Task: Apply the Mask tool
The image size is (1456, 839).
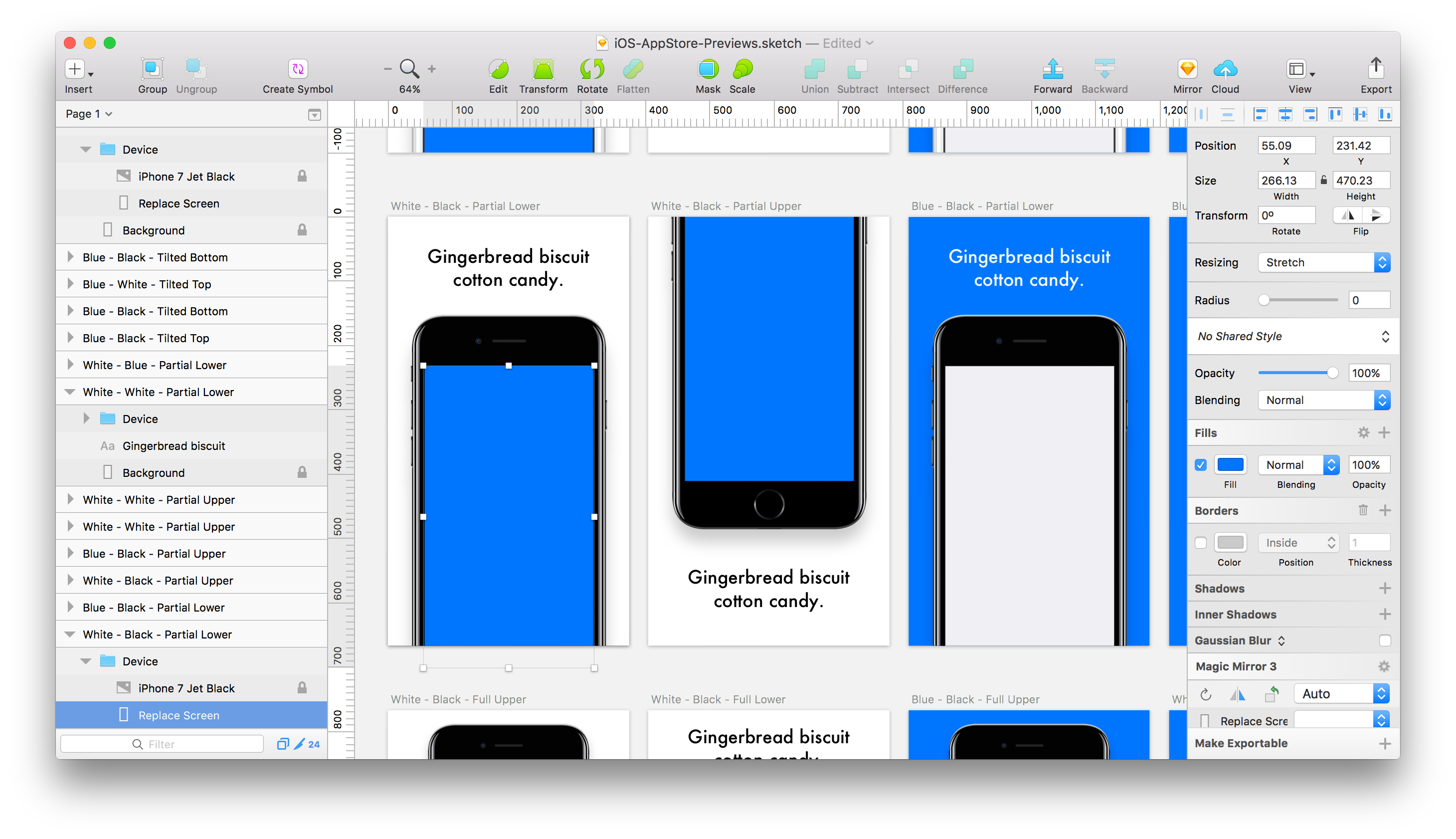Action: pyautogui.click(x=707, y=69)
